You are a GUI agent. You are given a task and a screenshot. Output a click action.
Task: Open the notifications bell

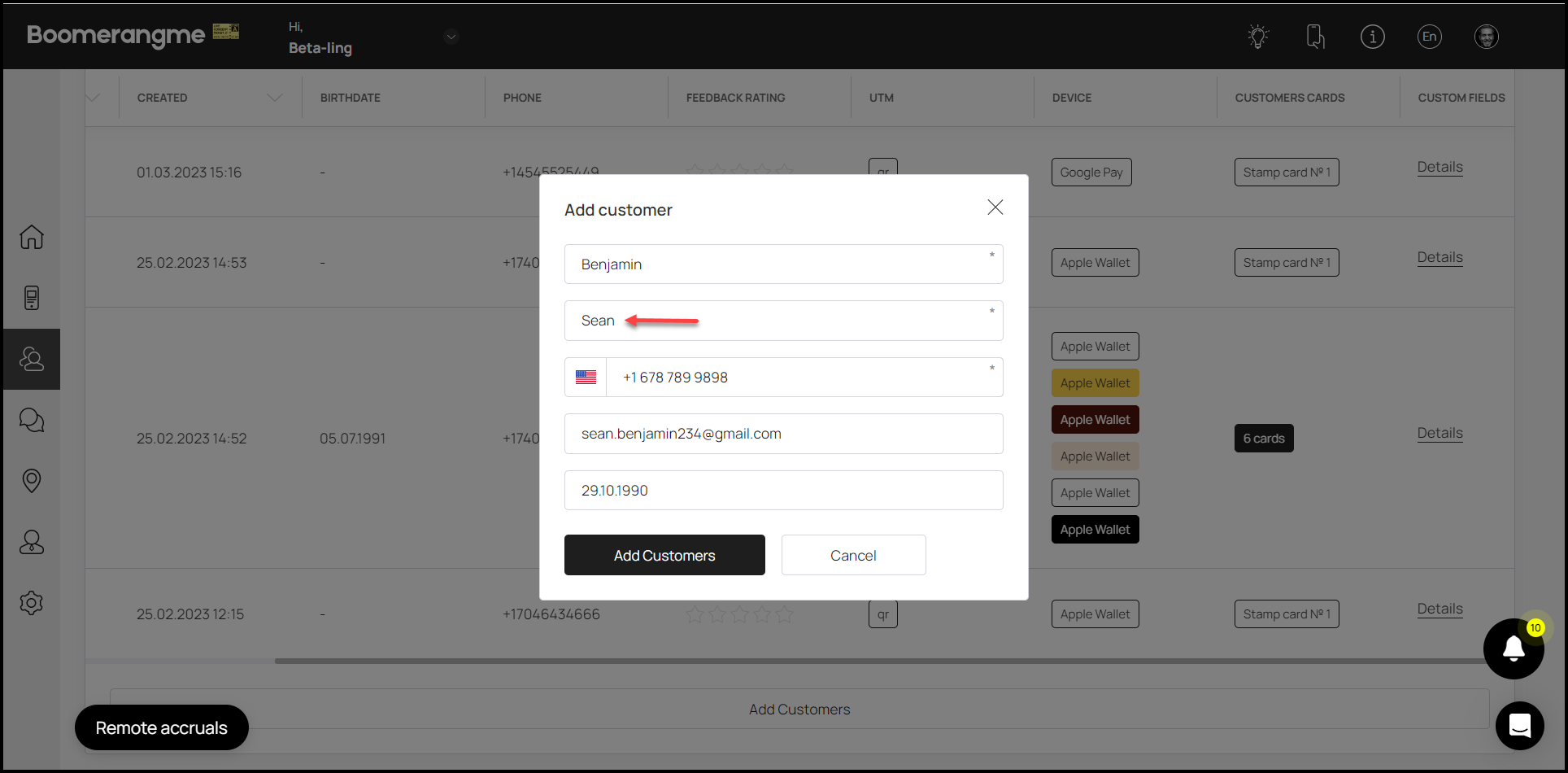(x=1514, y=649)
